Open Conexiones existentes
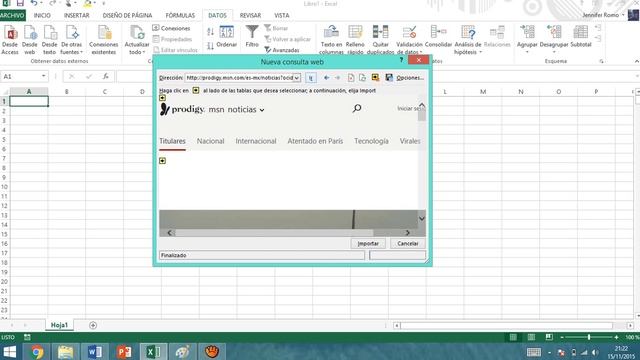The image size is (640, 360). [104, 40]
